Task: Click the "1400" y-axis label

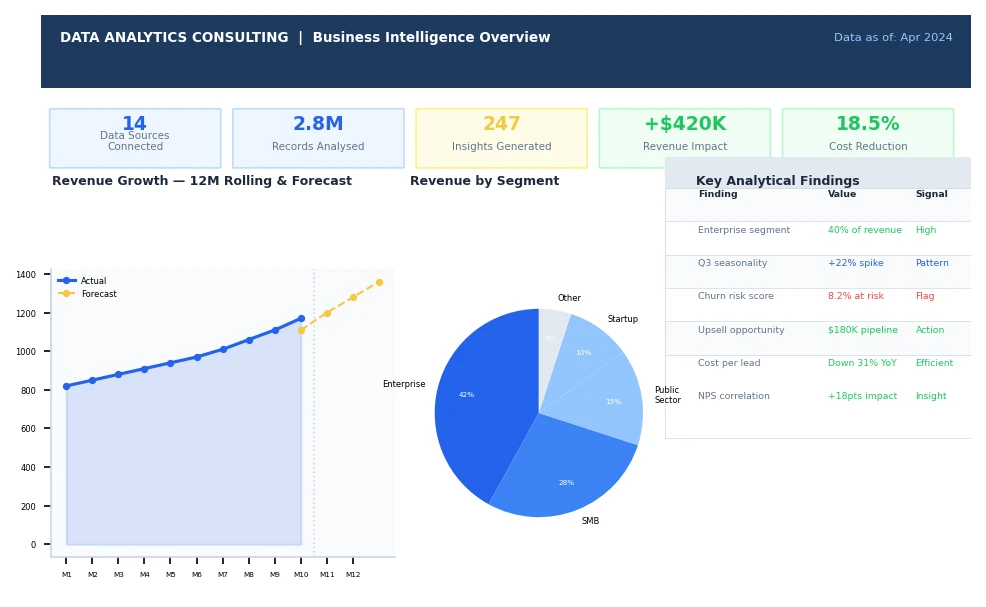Action: (x=26, y=274)
